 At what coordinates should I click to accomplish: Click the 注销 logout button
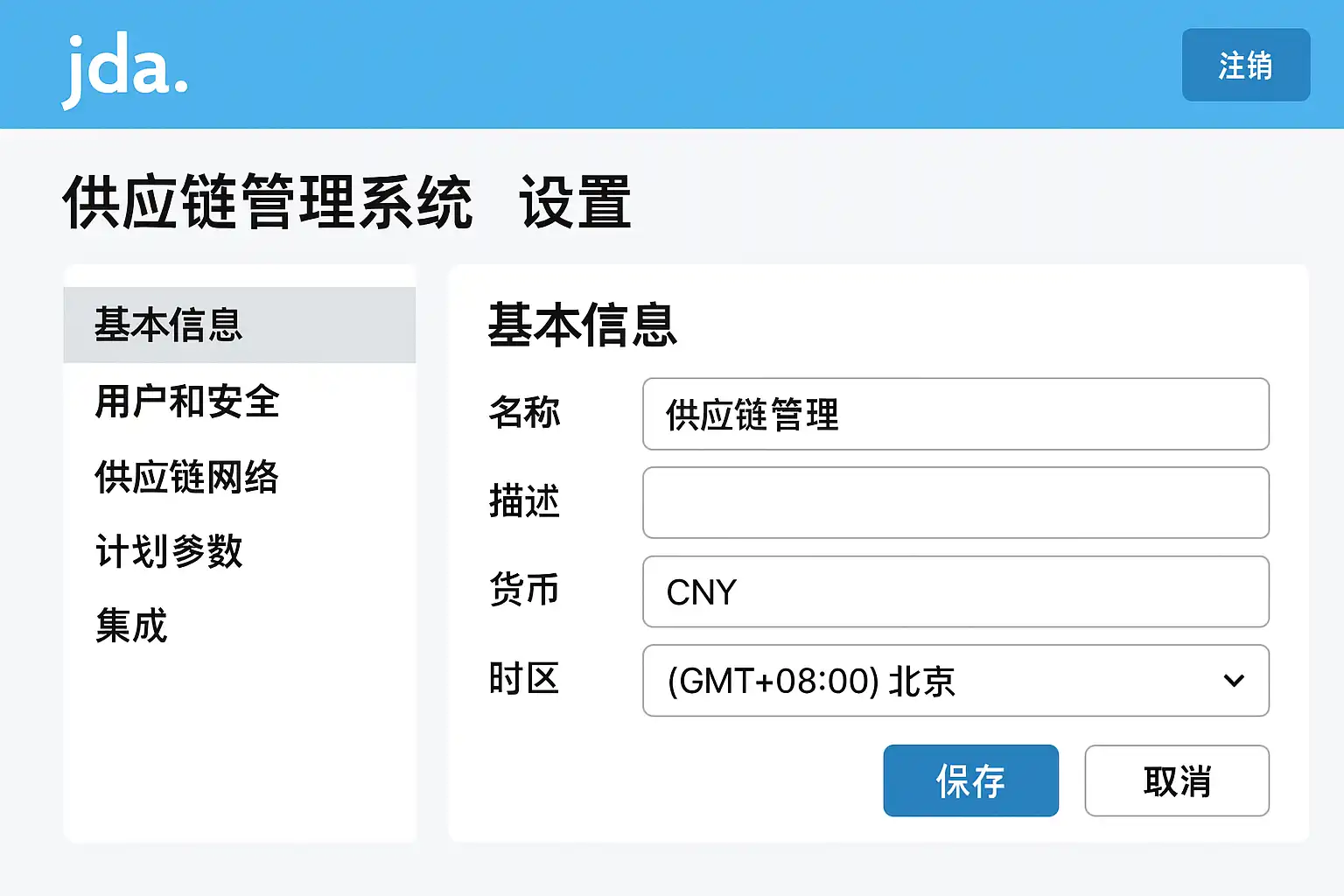pyautogui.click(x=1245, y=66)
